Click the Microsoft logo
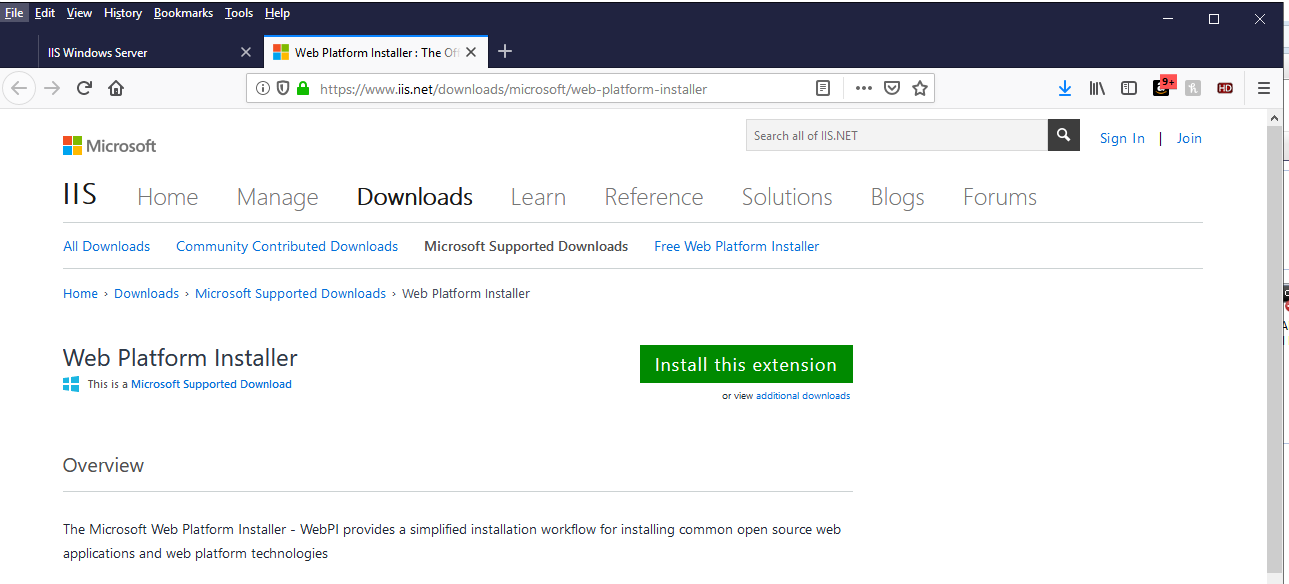1289x584 pixels. (110, 146)
